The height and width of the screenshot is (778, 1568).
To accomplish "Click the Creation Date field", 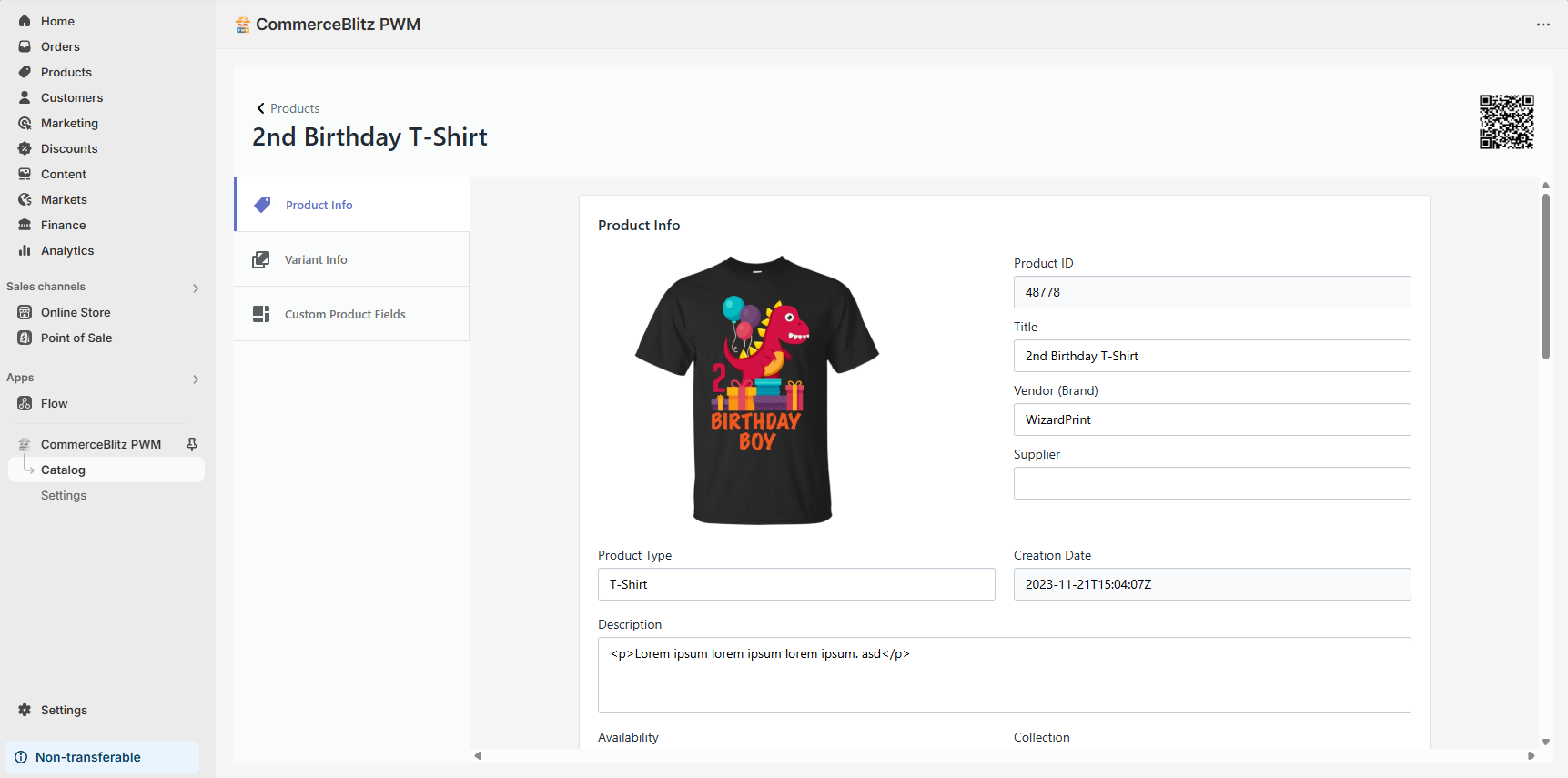I will pos(1212,584).
